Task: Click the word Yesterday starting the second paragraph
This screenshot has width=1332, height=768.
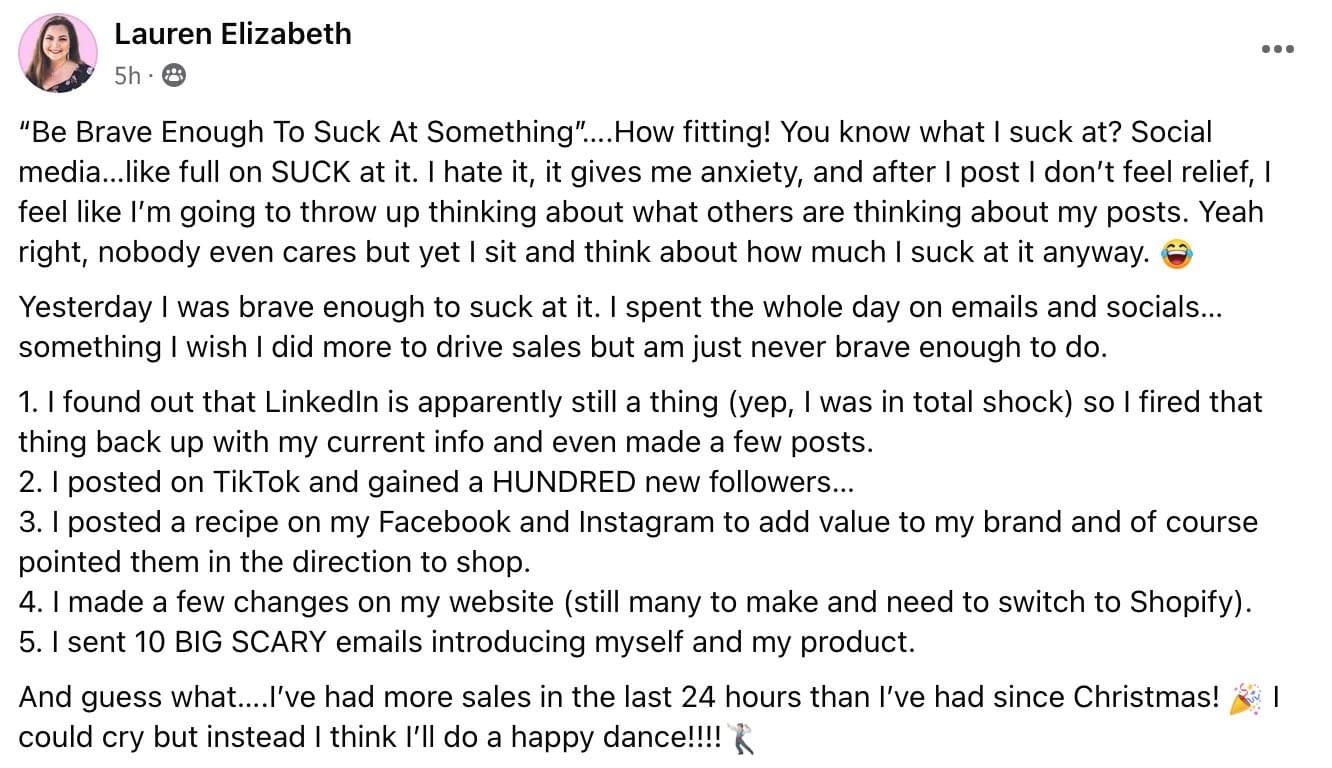Action: [x=84, y=307]
